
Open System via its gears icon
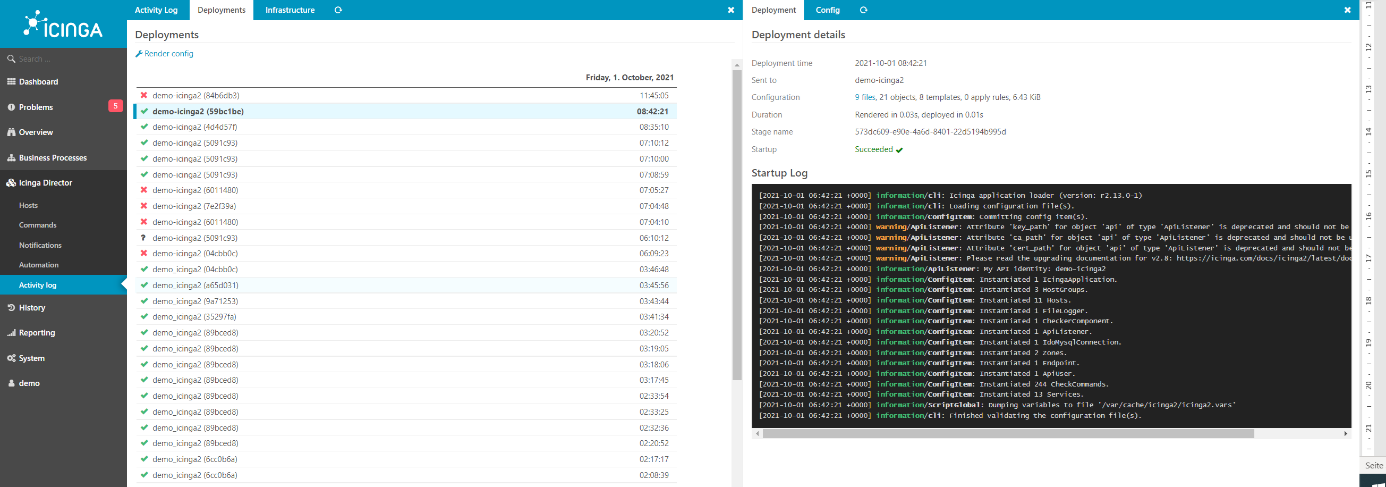11,358
